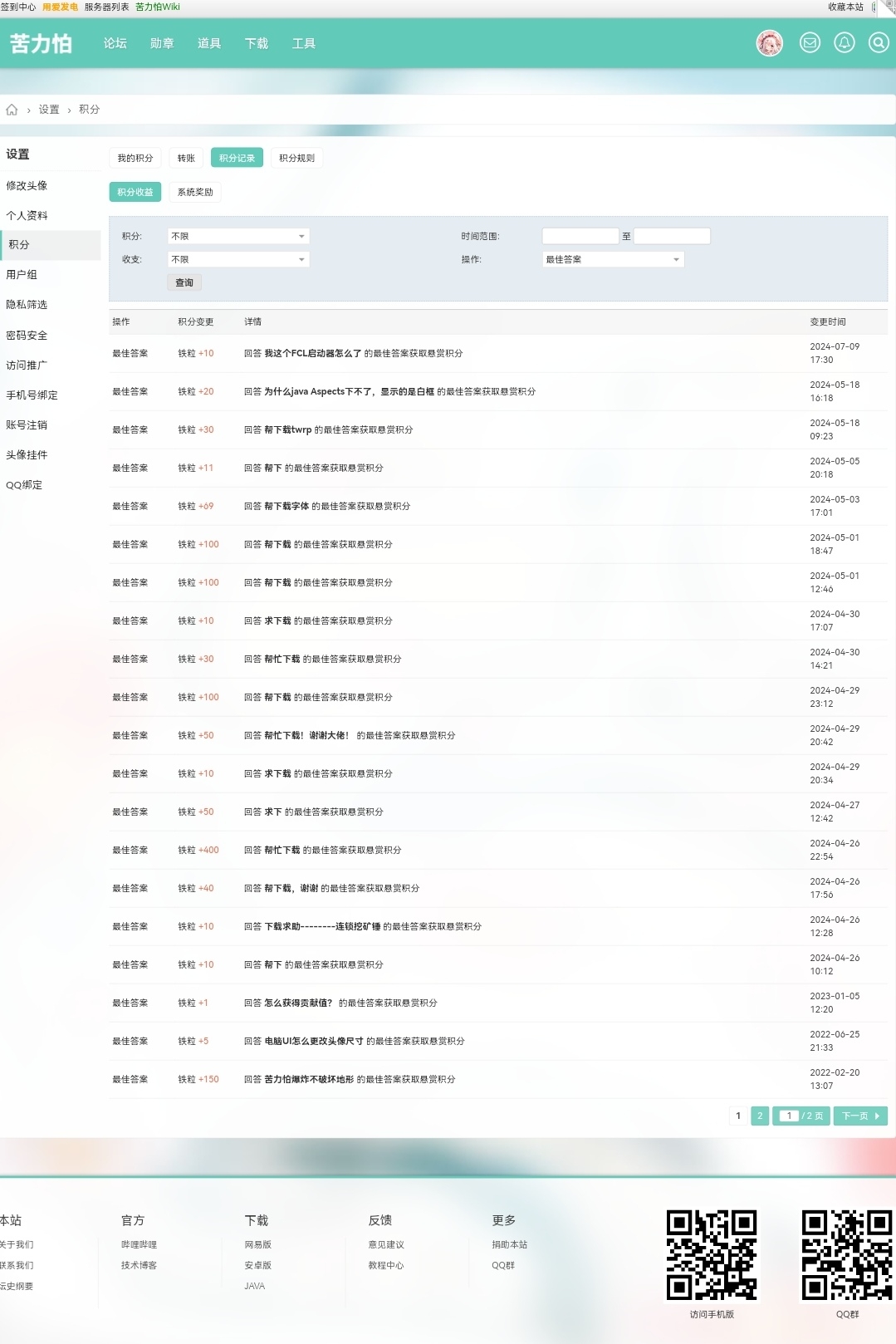Open the 收支 dropdown filter
The height and width of the screenshot is (1344, 896).
tap(238, 260)
